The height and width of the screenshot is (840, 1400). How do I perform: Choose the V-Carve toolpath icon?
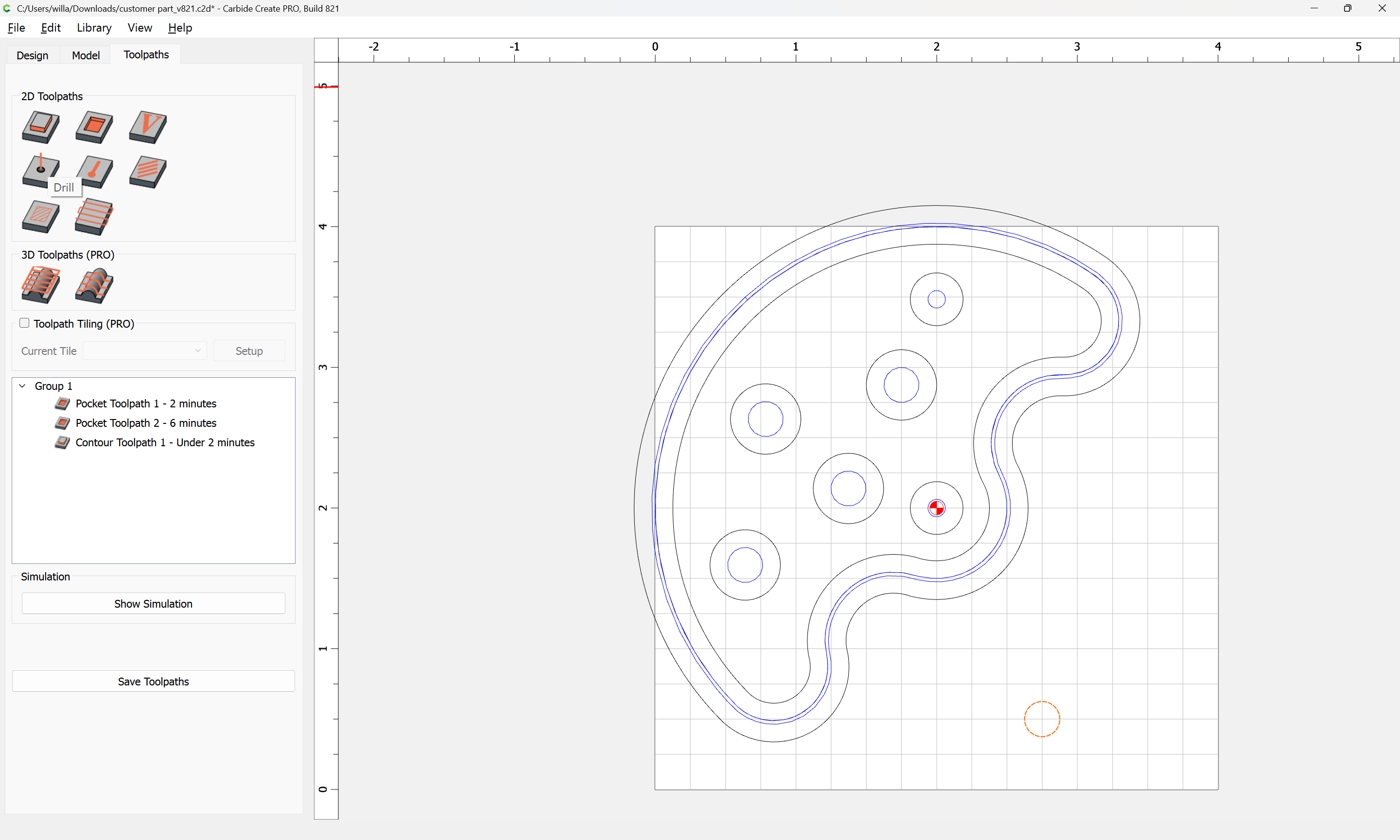click(x=148, y=127)
